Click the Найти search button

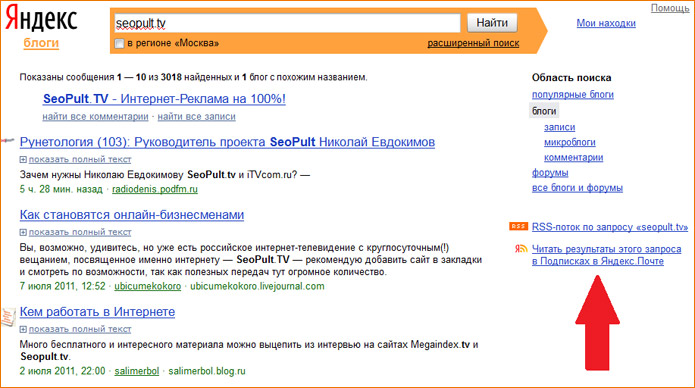click(492, 23)
